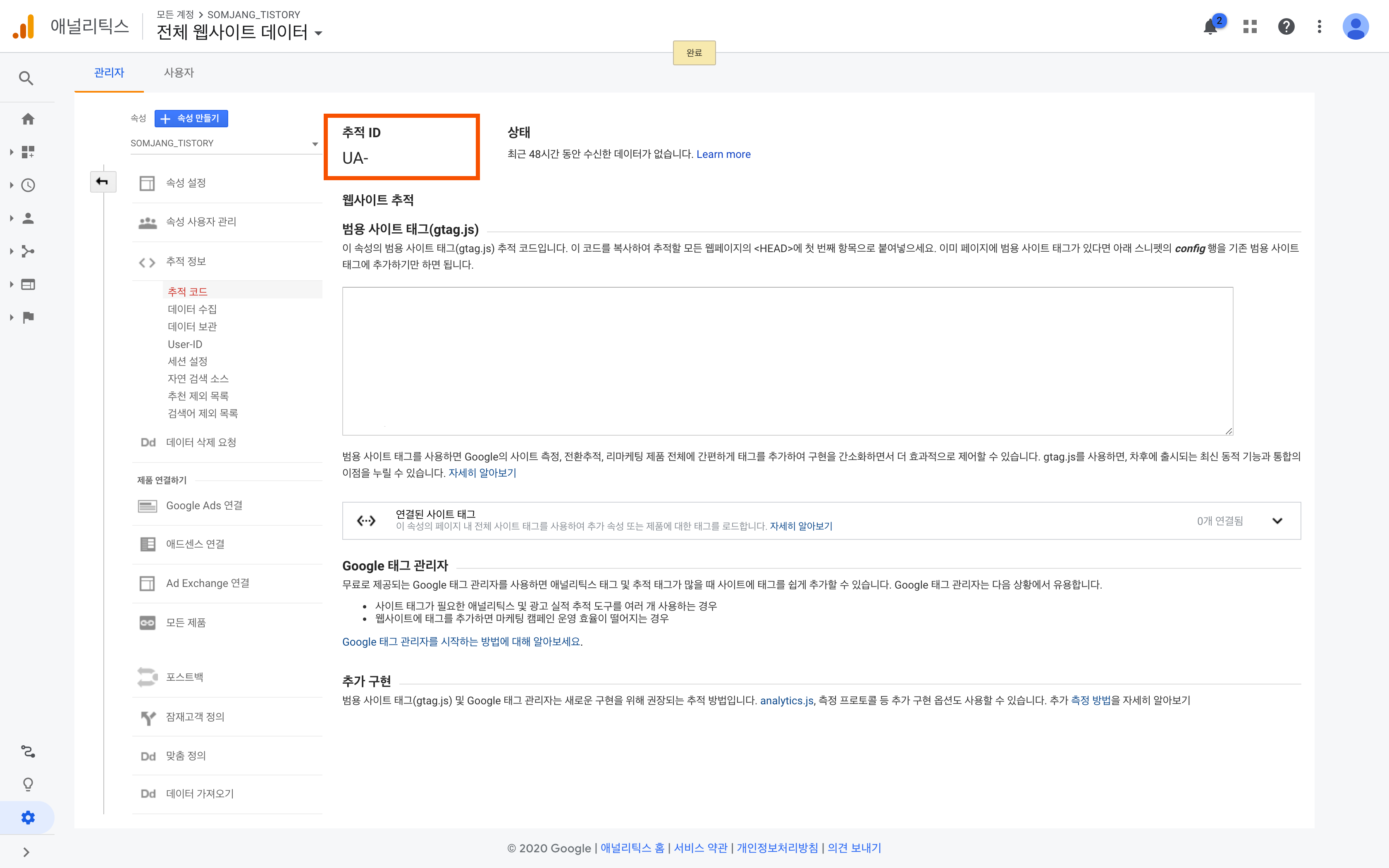The height and width of the screenshot is (868, 1389).
Task: Click the back arrow column button
Action: click(x=103, y=182)
